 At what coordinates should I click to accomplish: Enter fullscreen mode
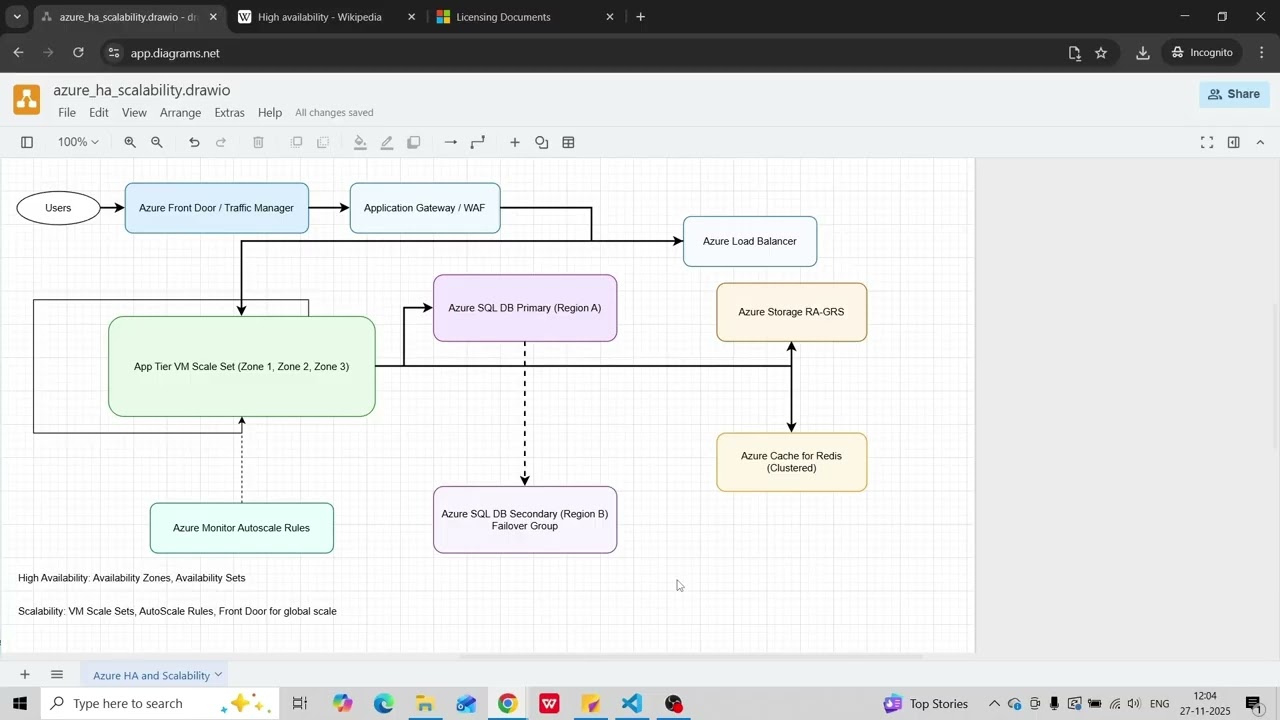(x=1207, y=143)
